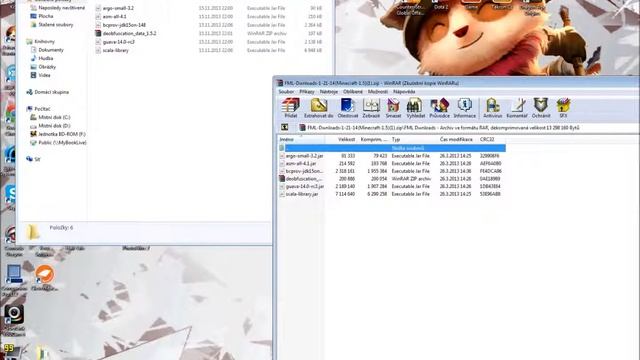Open the Soubor menu in WinRAR

[x=286, y=92]
